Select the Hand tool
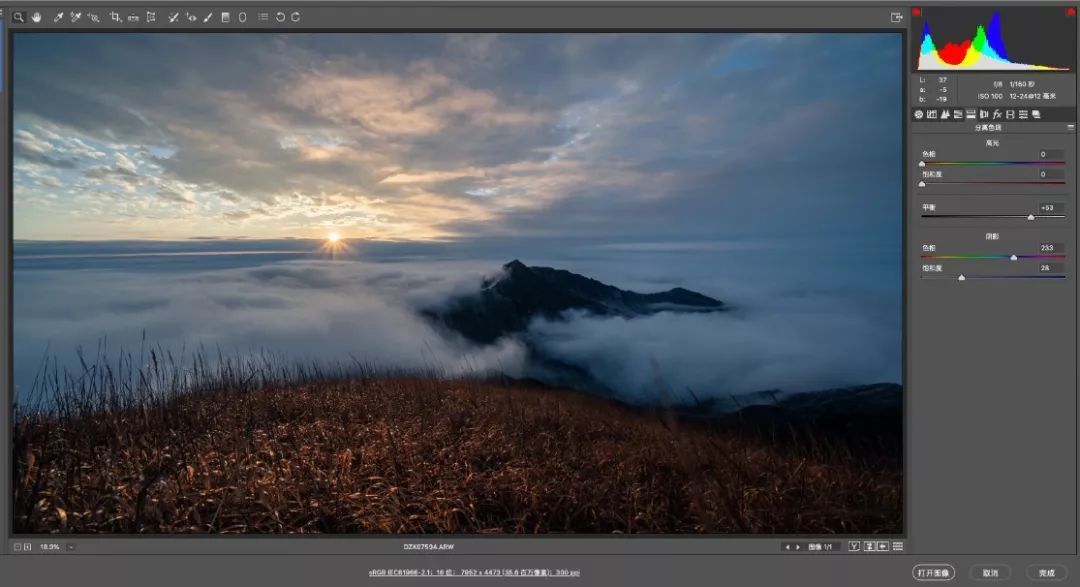Screen dimensions: 1080x587 click(x=37, y=17)
